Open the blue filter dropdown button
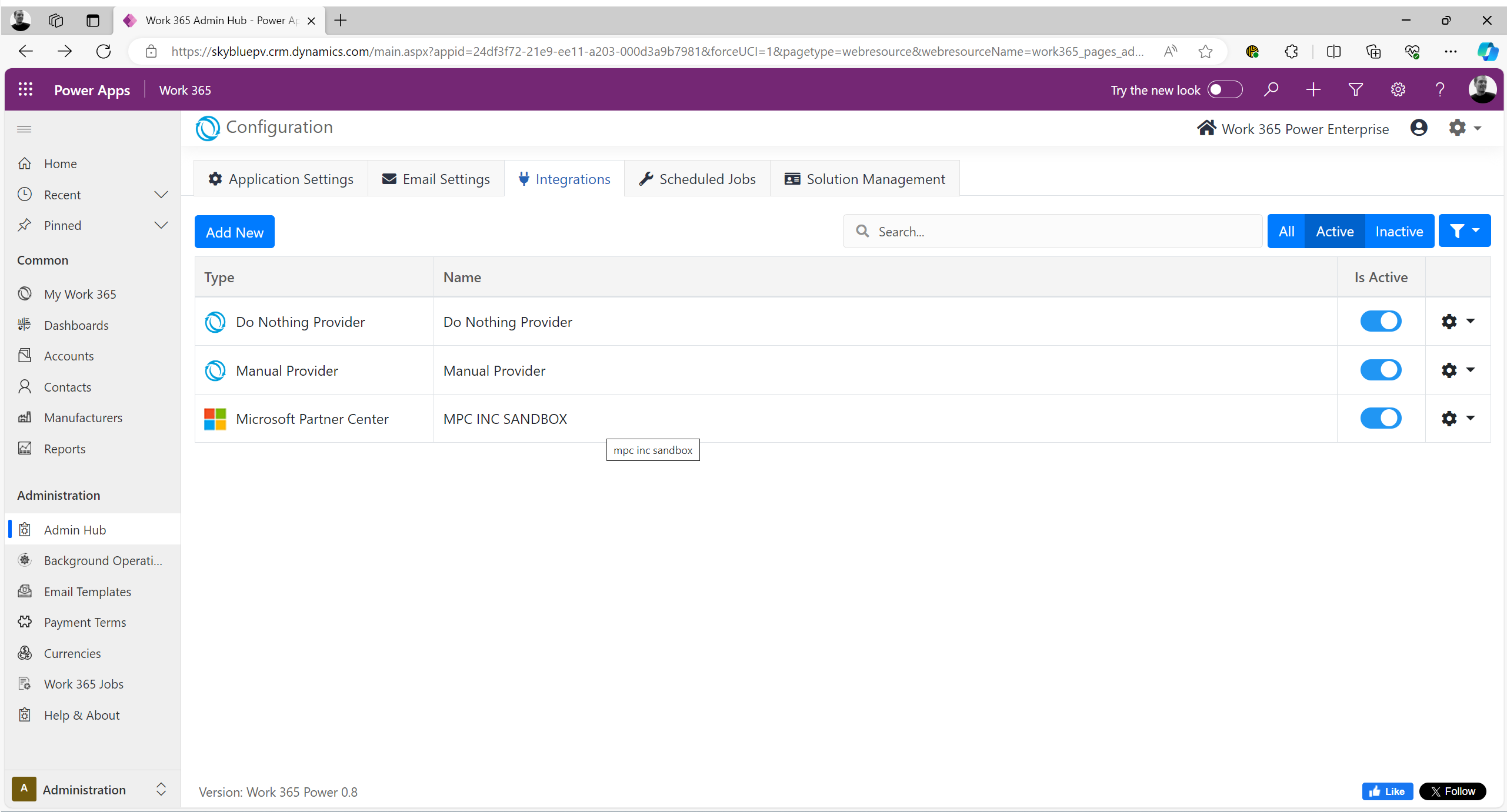Image resolution: width=1507 pixels, height=812 pixels. (x=1464, y=231)
